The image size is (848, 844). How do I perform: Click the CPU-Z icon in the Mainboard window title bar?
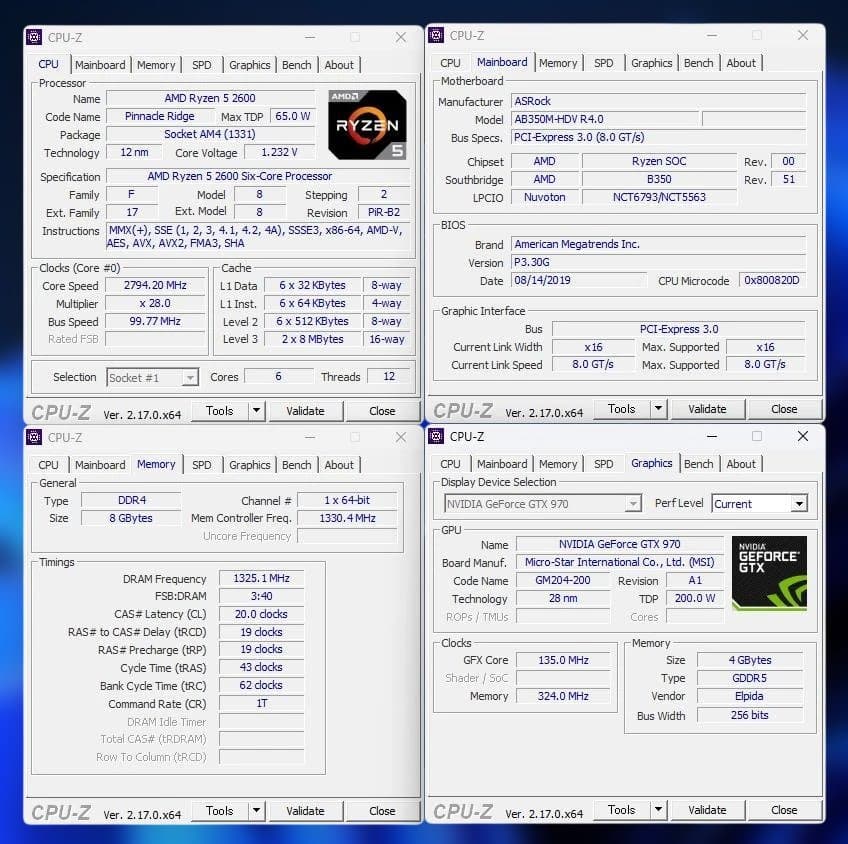(x=434, y=35)
